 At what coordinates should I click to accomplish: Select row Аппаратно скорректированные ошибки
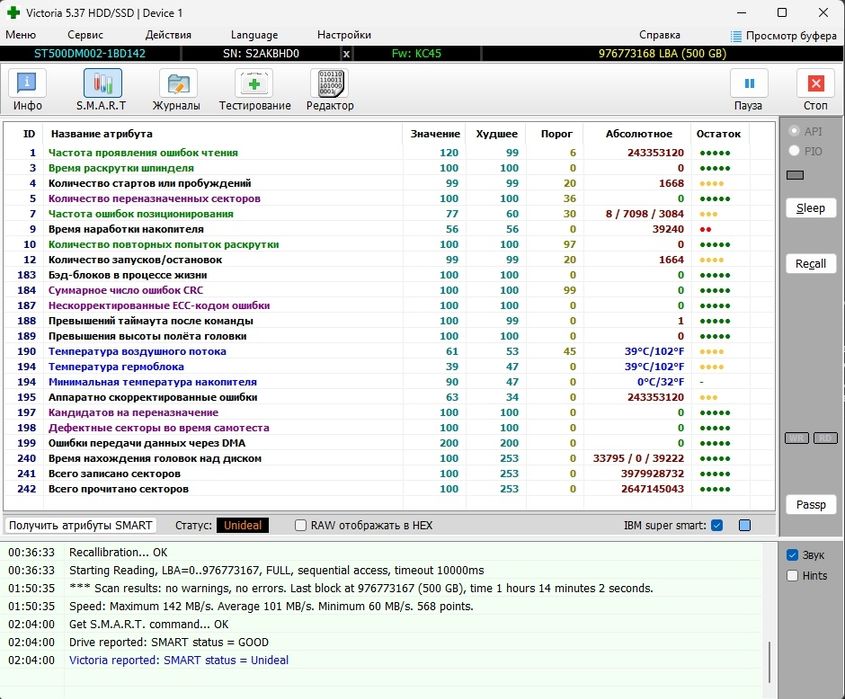(389, 397)
